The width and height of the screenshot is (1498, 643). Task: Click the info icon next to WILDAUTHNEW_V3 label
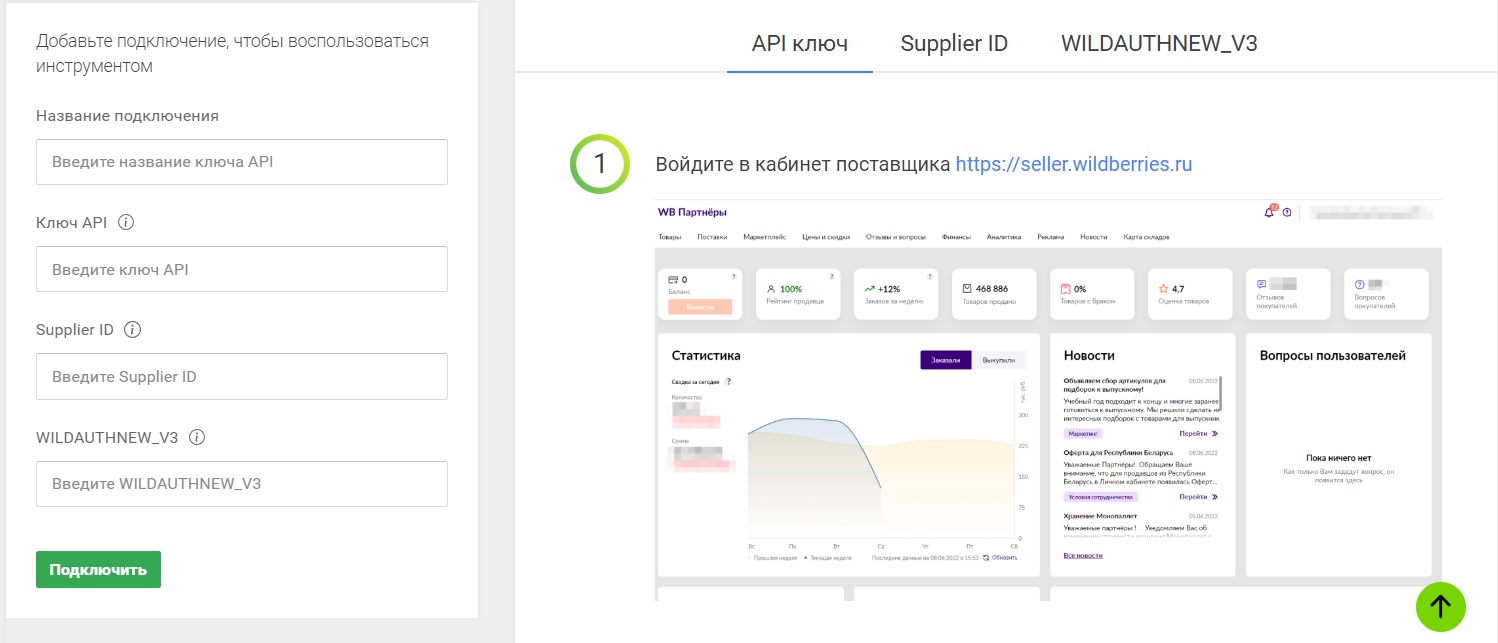point(197,437)
